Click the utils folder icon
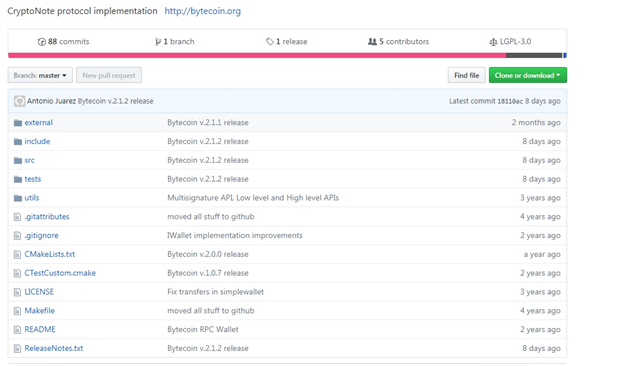Image resolution: width=628 pixels, height=366 pixels. point(18,198)
